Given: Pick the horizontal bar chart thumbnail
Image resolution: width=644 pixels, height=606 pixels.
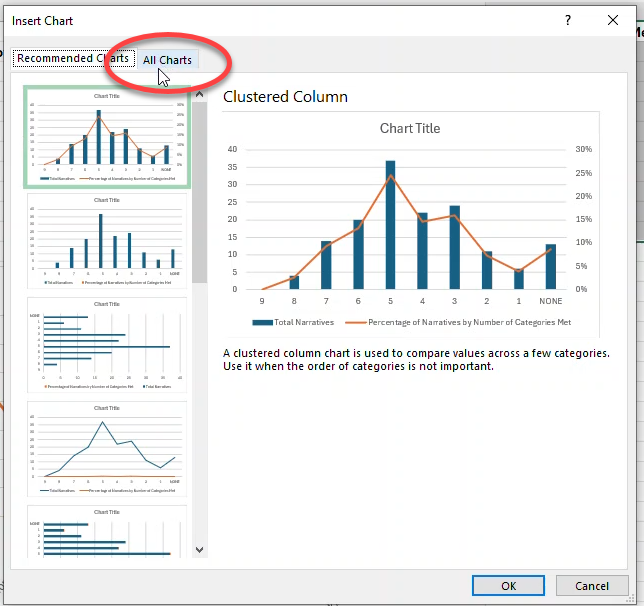Looking at the screenshot, I should coord(107,344).
